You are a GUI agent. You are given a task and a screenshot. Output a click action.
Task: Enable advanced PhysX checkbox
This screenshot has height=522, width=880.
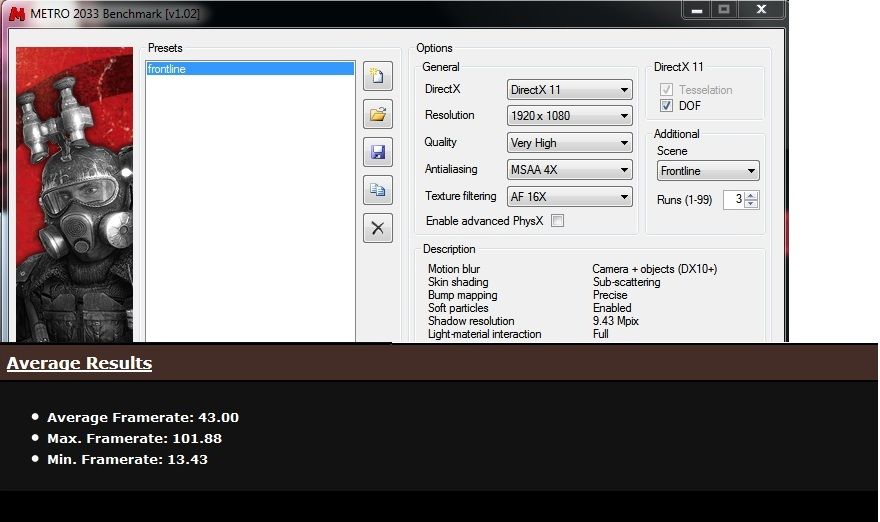(x=558, y=221)
